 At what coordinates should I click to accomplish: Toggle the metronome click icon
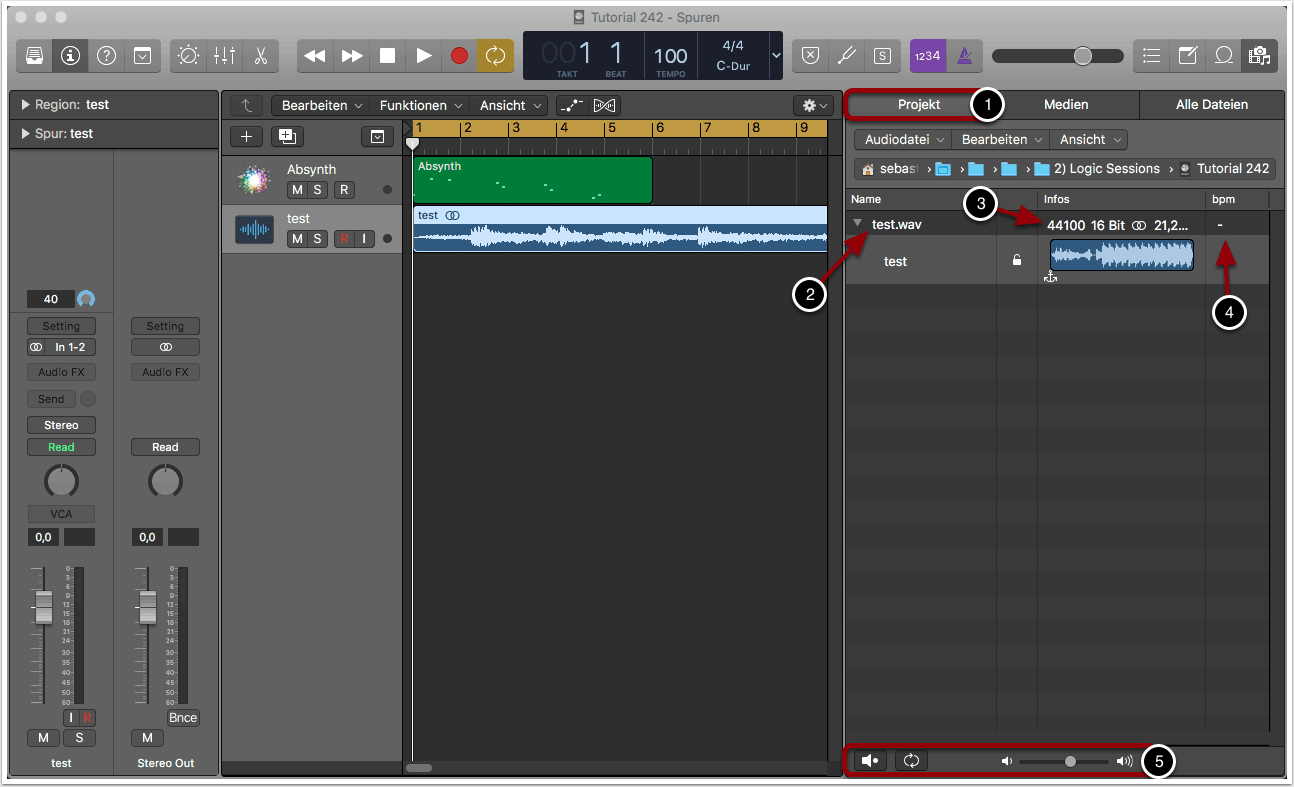(x=964, y=56)
